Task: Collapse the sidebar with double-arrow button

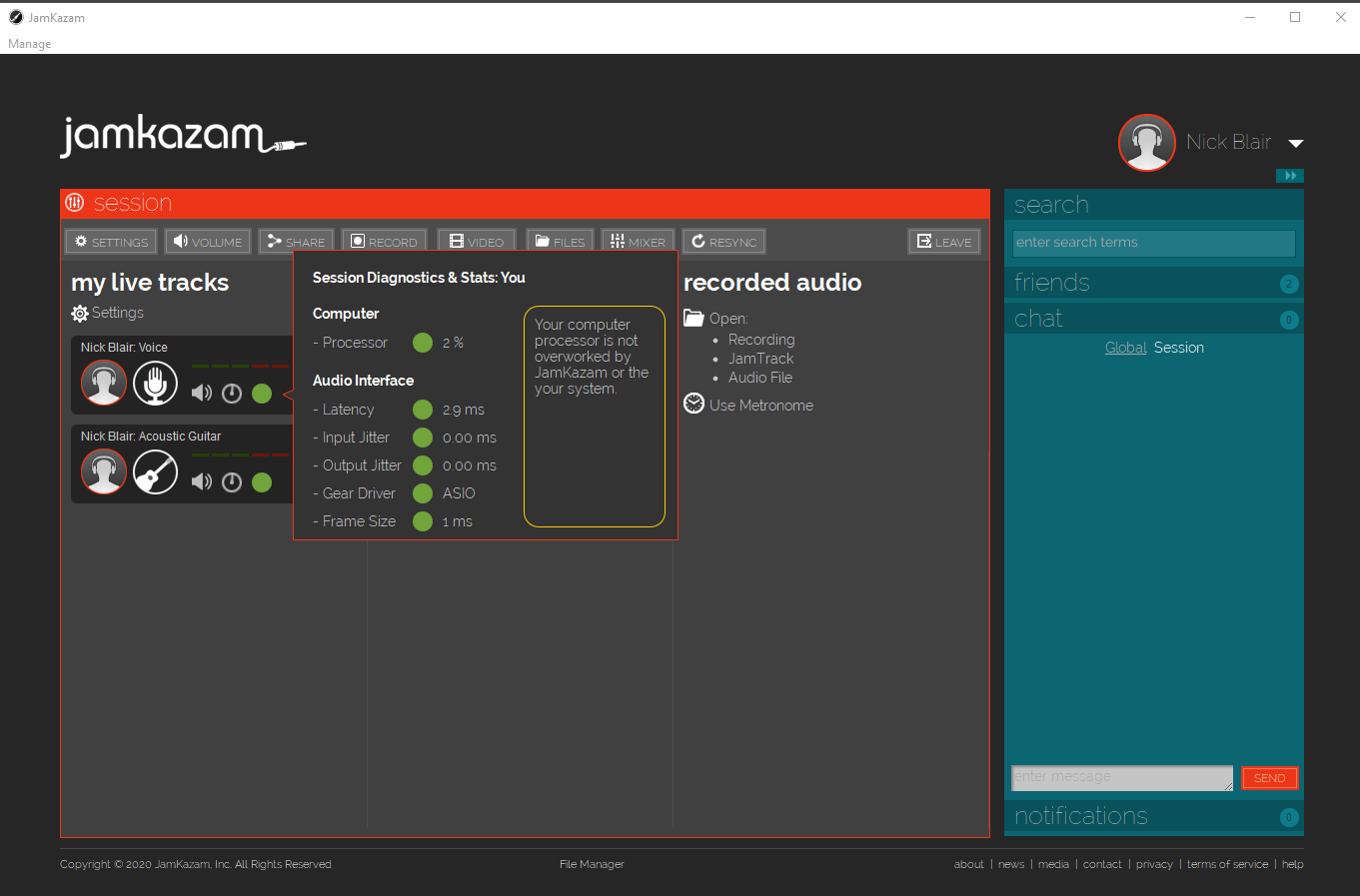Action: (1290, 176)
